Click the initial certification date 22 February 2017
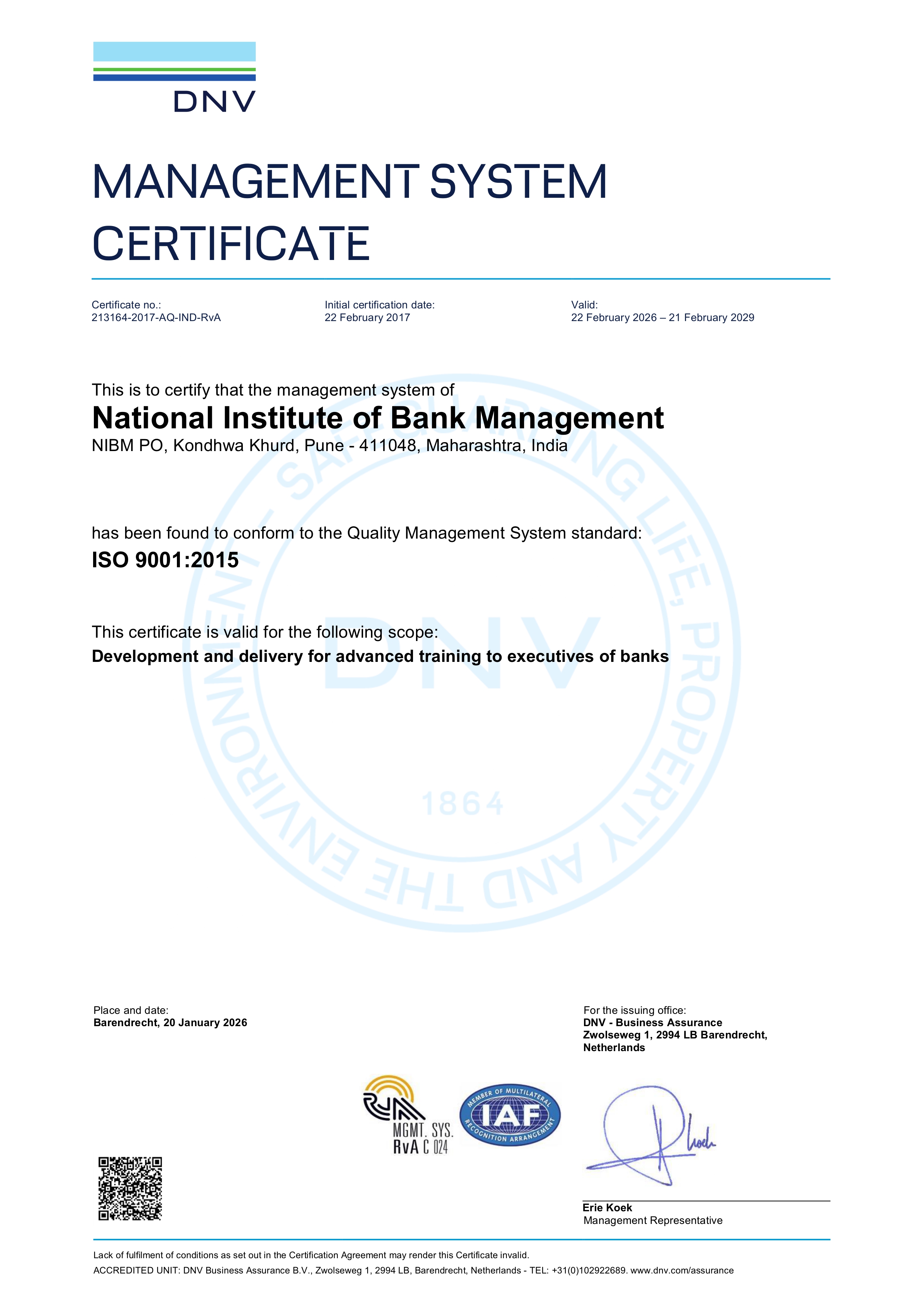 tap(367, 318)
